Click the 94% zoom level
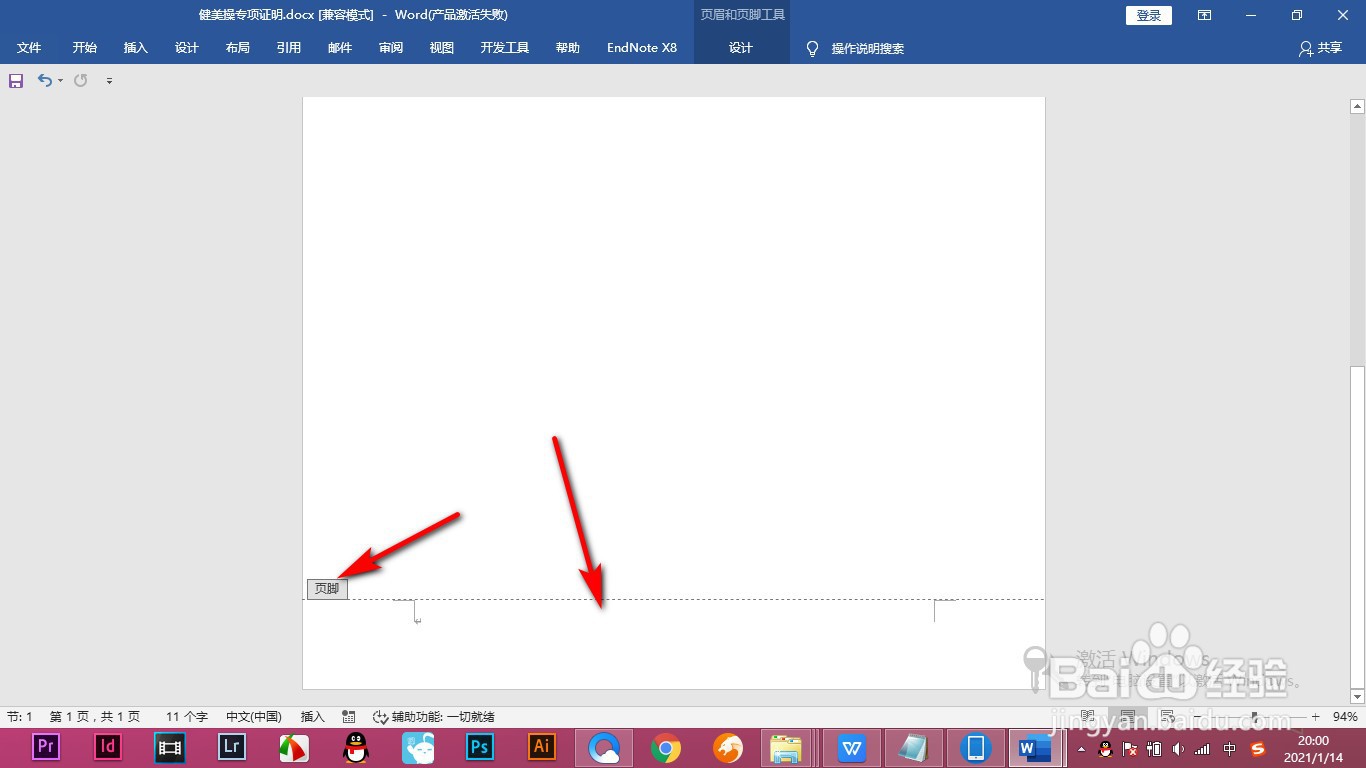The width and height of the screenshot is (1366, 768). (1345, 717)
